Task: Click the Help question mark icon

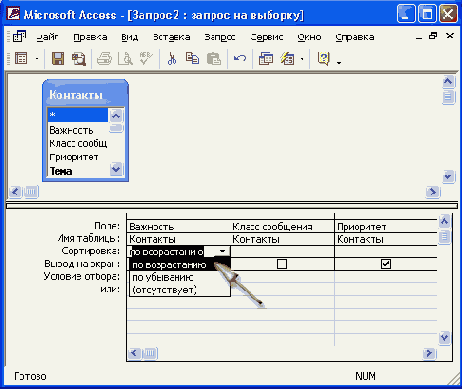Action: [323, 59]
